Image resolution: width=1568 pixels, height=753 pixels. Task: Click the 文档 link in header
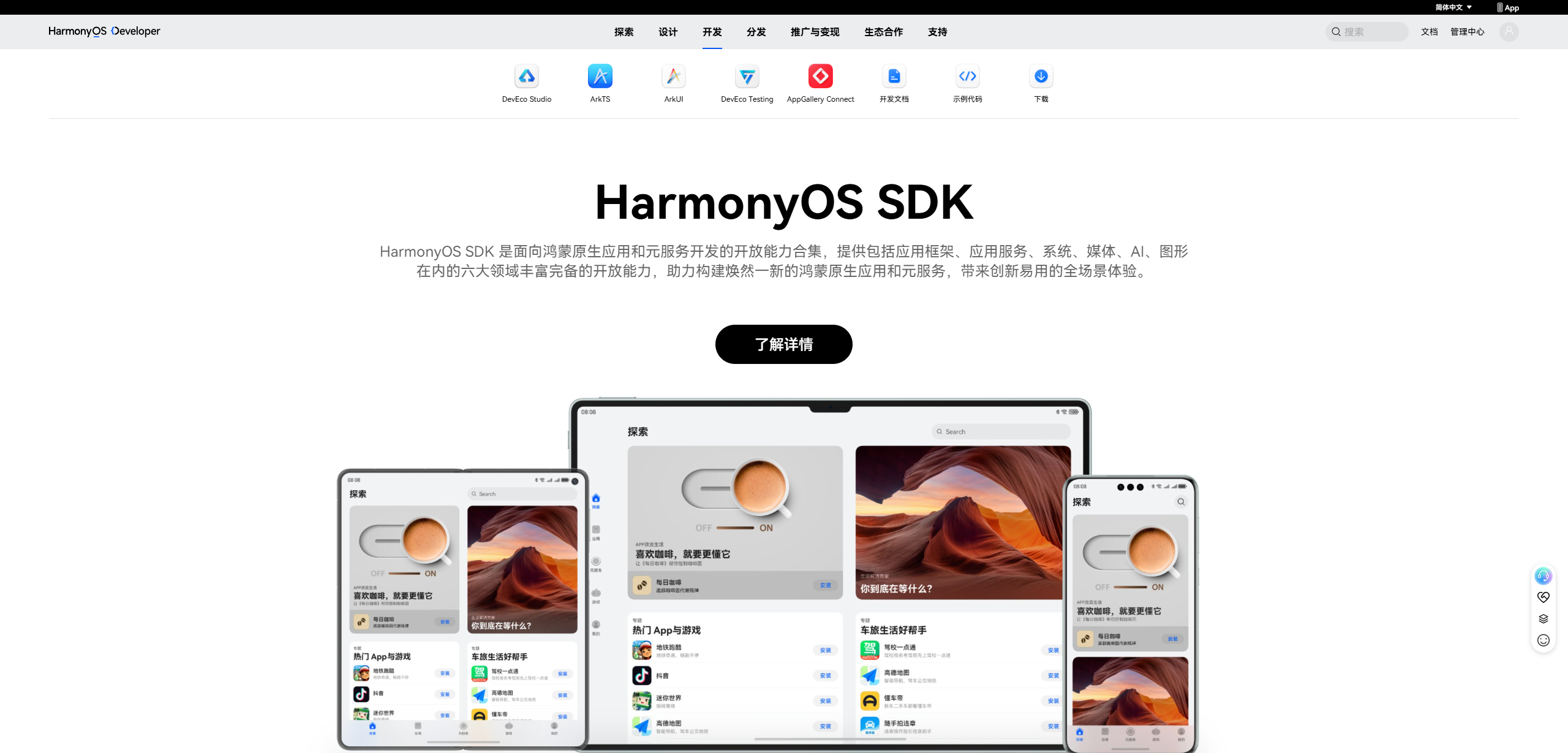(x=1429, y=32)
